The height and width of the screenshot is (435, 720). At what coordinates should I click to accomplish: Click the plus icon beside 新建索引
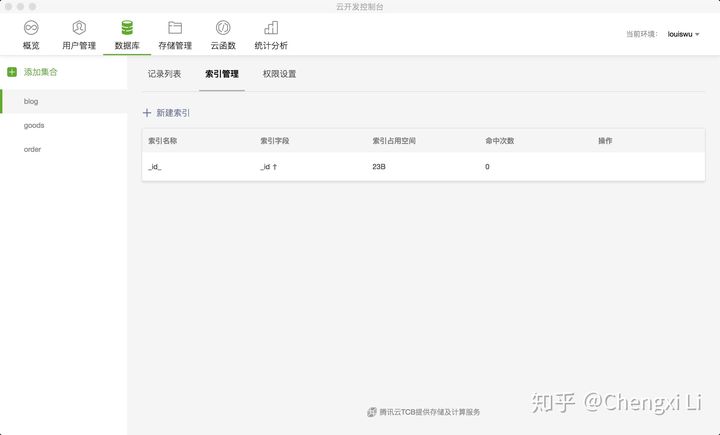tap(147, 113)
